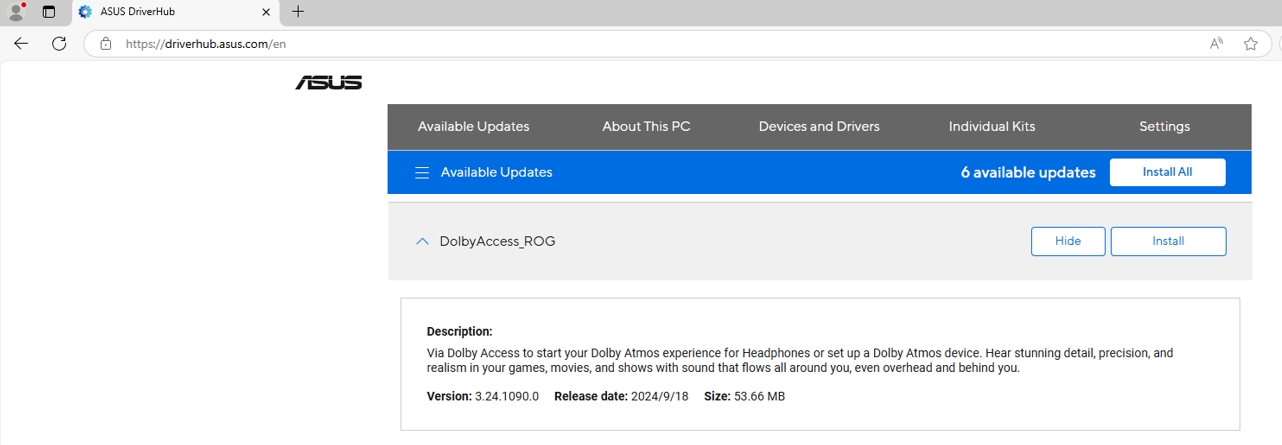Add this page to favorites
This screenshot has height=445, width=1282.
(x=1250, y=44)
